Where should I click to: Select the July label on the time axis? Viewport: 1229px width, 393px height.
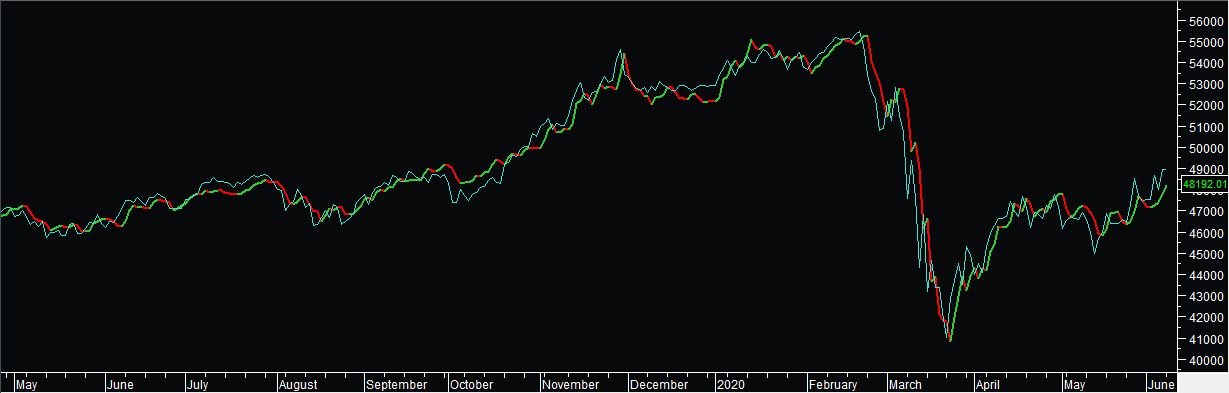point(197,384)
